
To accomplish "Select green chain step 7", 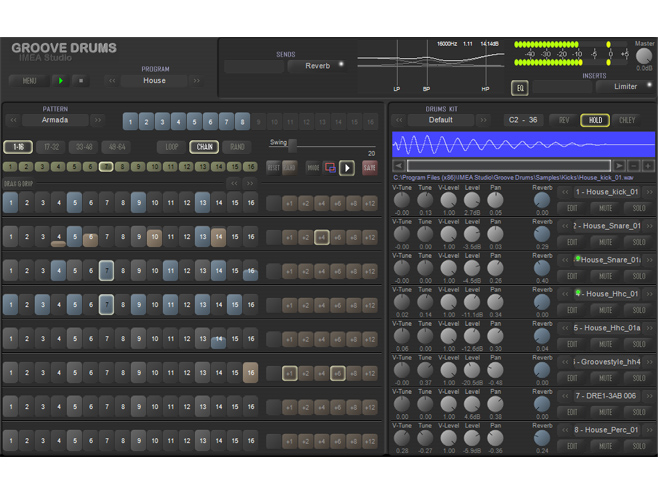I will 106,167.
